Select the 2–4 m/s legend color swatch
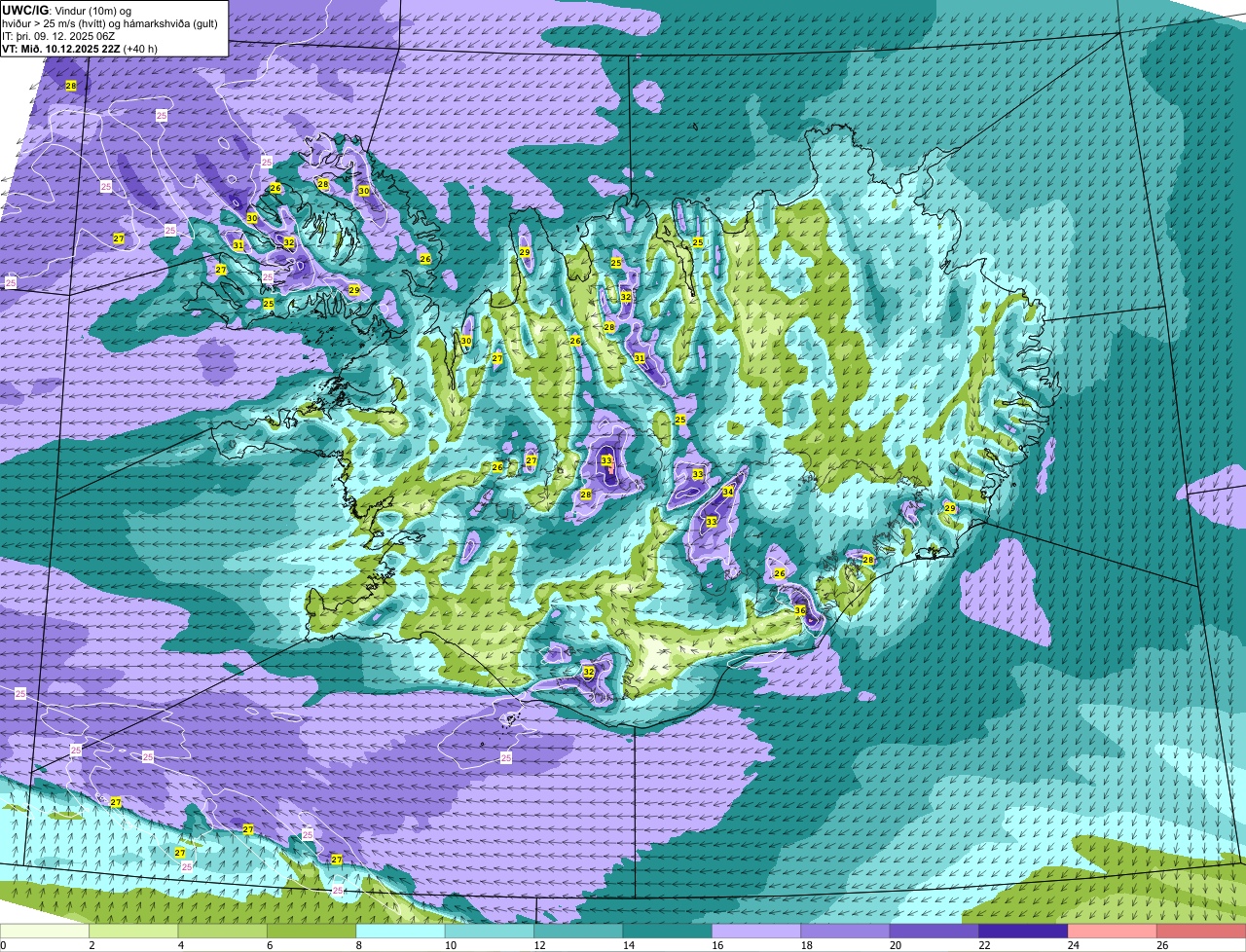 pyautogui.click(x=134, y=931)
